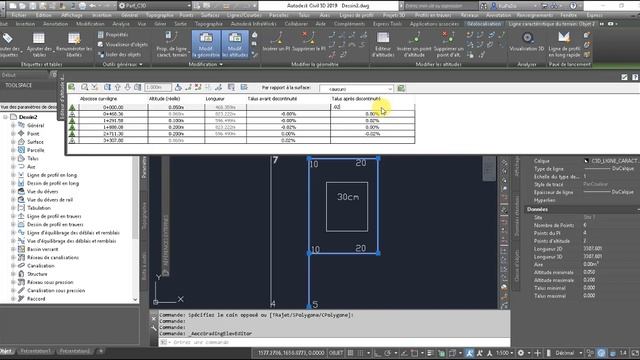Toggle Modif. la géométrie panel button
Image resolution: width=640 pixels, height=360 pixels.
click(206, 44)
